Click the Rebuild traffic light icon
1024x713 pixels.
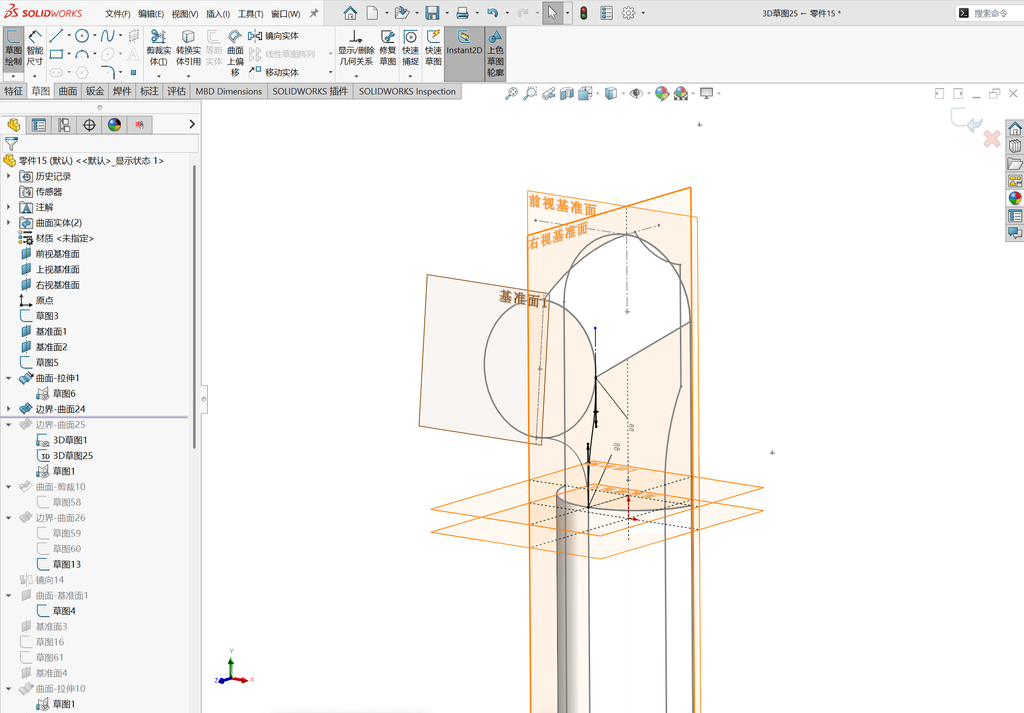tap(584, 13)
